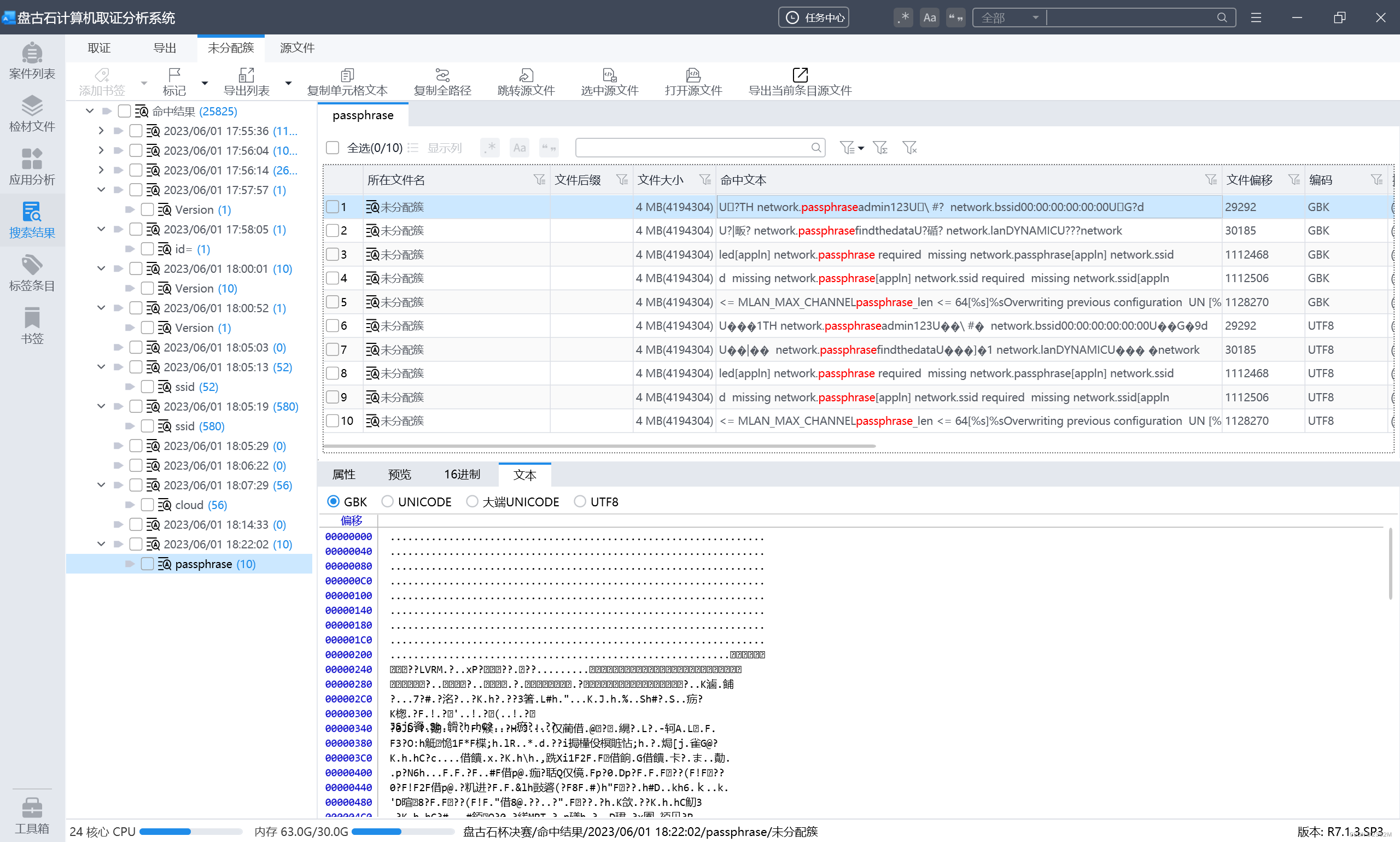The height and width of the screenshot is (842, 1400).
Task: Select the UTF8 encoding radio button
Action: coord(579,501)
